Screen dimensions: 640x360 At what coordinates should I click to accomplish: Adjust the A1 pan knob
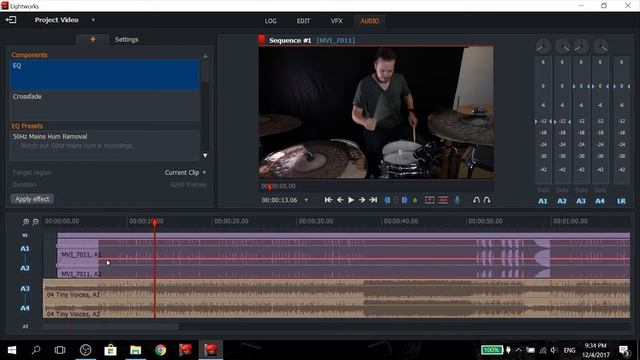pos(543,47)
